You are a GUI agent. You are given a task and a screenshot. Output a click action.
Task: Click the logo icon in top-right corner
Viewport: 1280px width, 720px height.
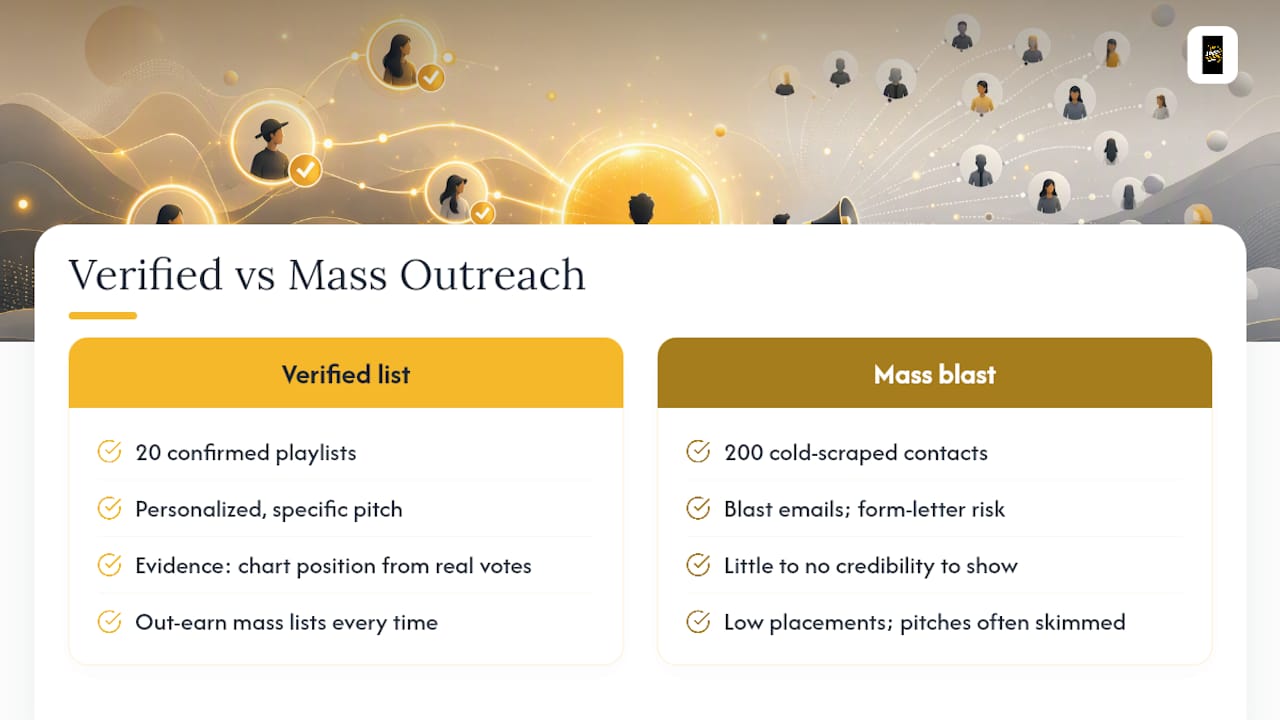(x=1212, y=54)
